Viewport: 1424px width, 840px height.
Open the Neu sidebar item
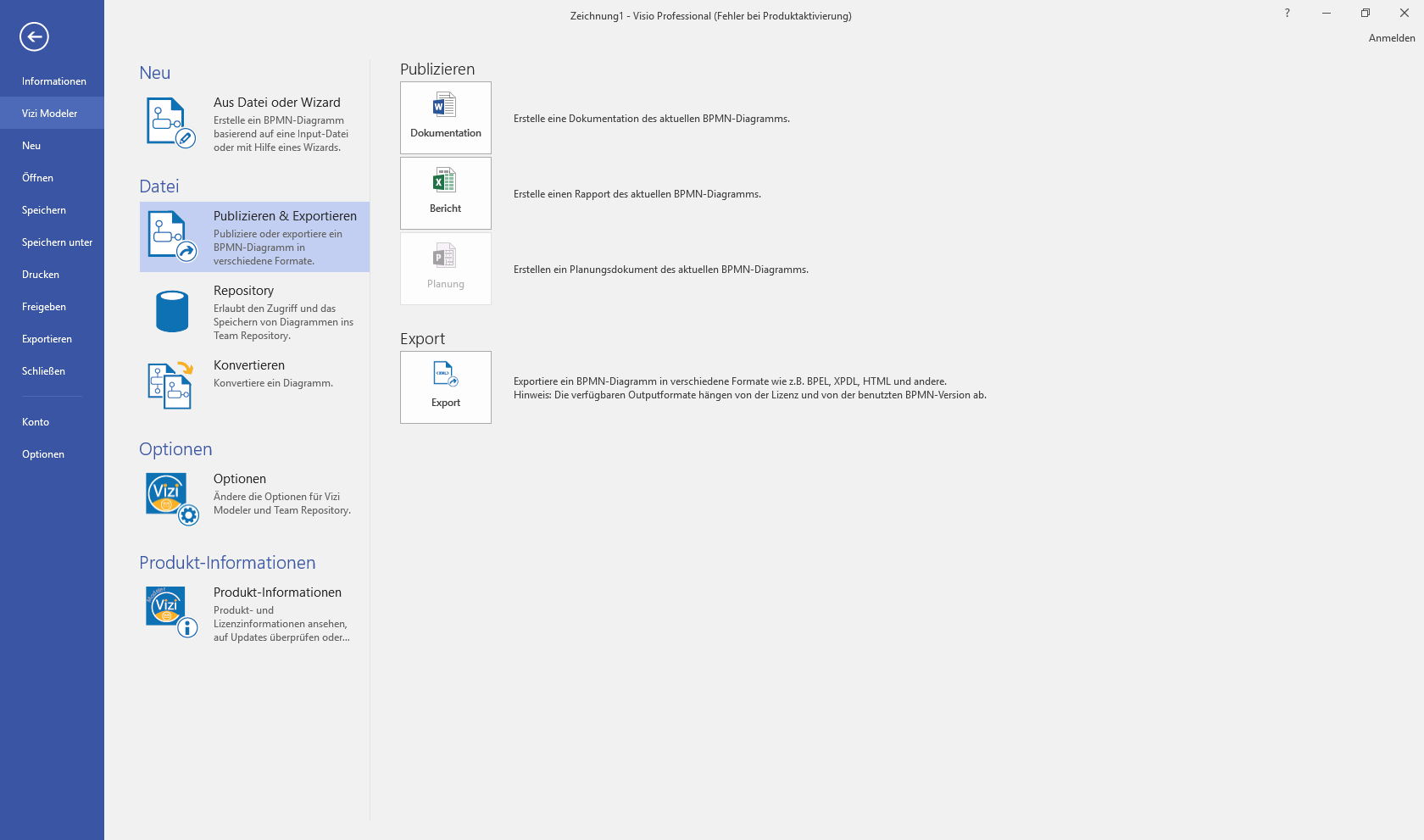pos(52,146)
